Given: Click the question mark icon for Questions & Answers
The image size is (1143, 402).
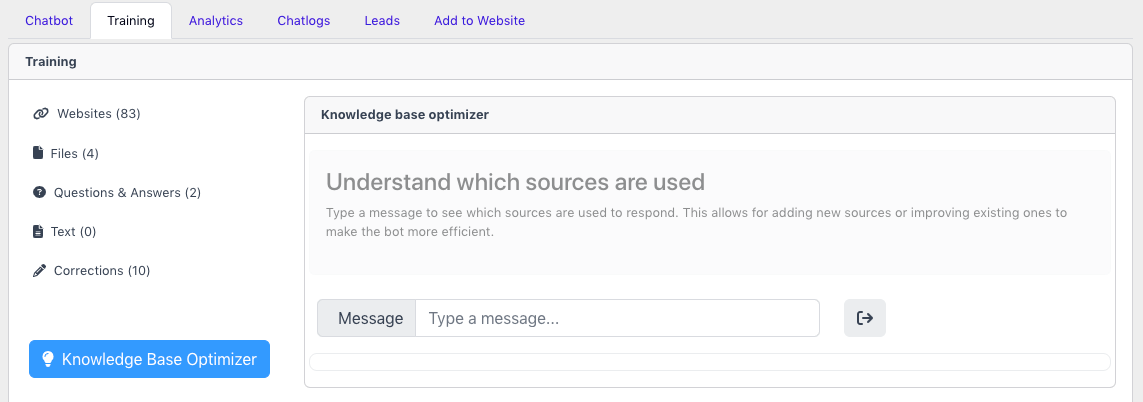Looking at the screenshot, I should (40, 192).
